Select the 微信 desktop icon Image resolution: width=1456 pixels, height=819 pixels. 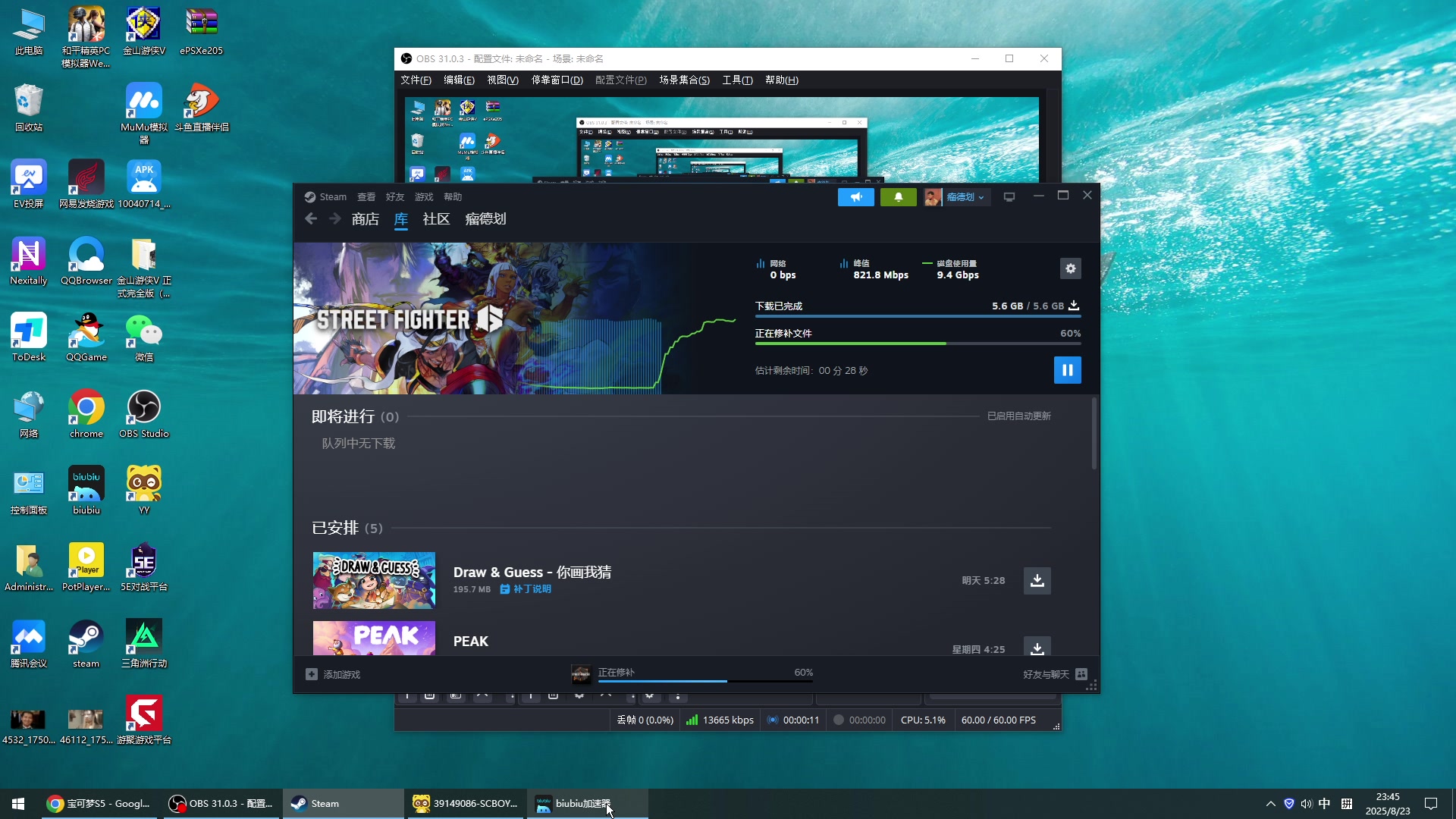144,337
